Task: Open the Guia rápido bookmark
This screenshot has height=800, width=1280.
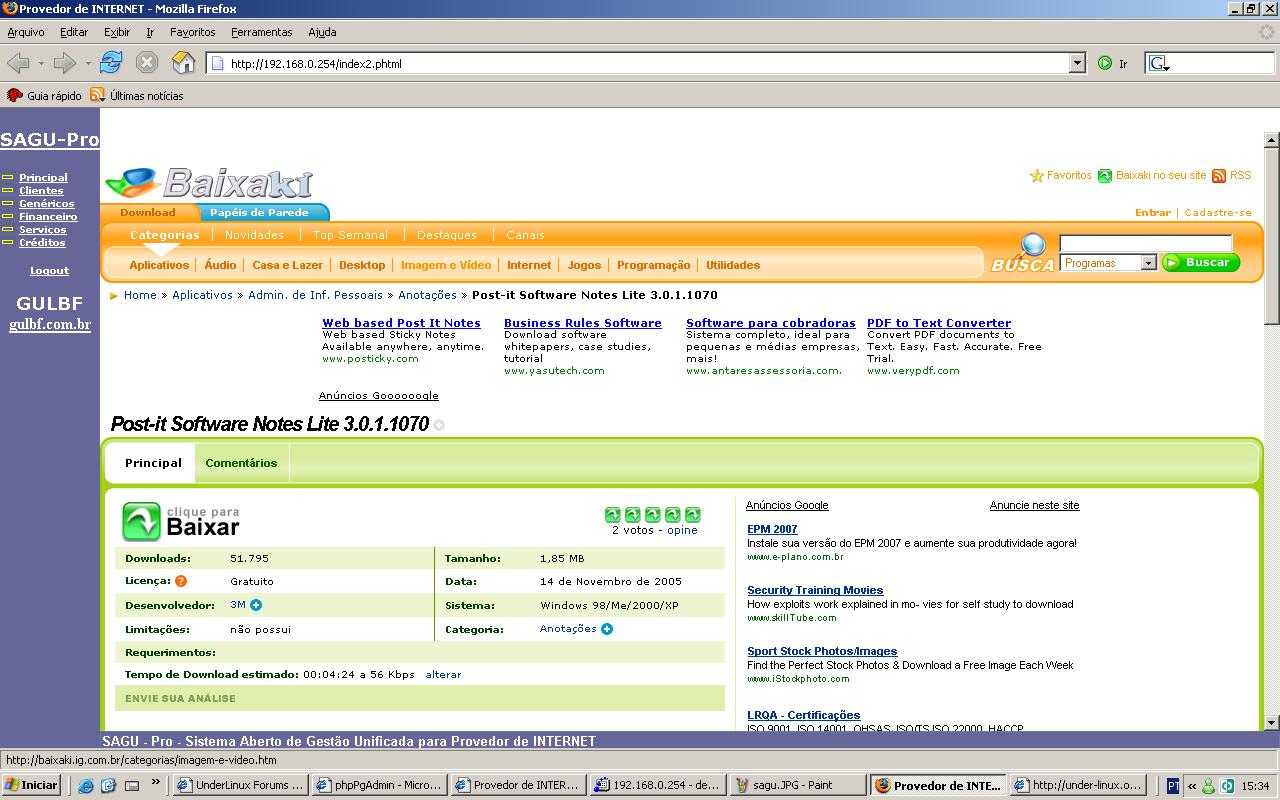Action: pyautogui.click(x=45, y=96)
